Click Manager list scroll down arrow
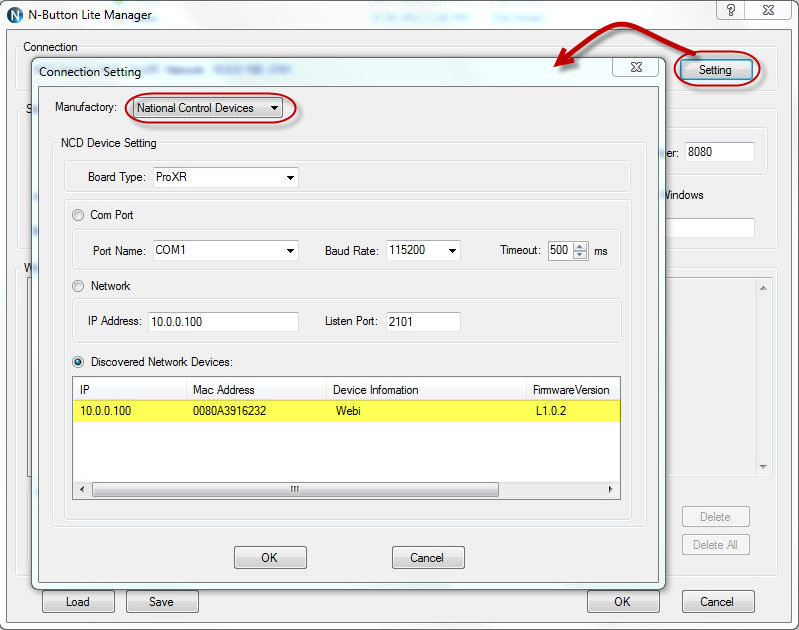799x630 pixels. [763, 466]
